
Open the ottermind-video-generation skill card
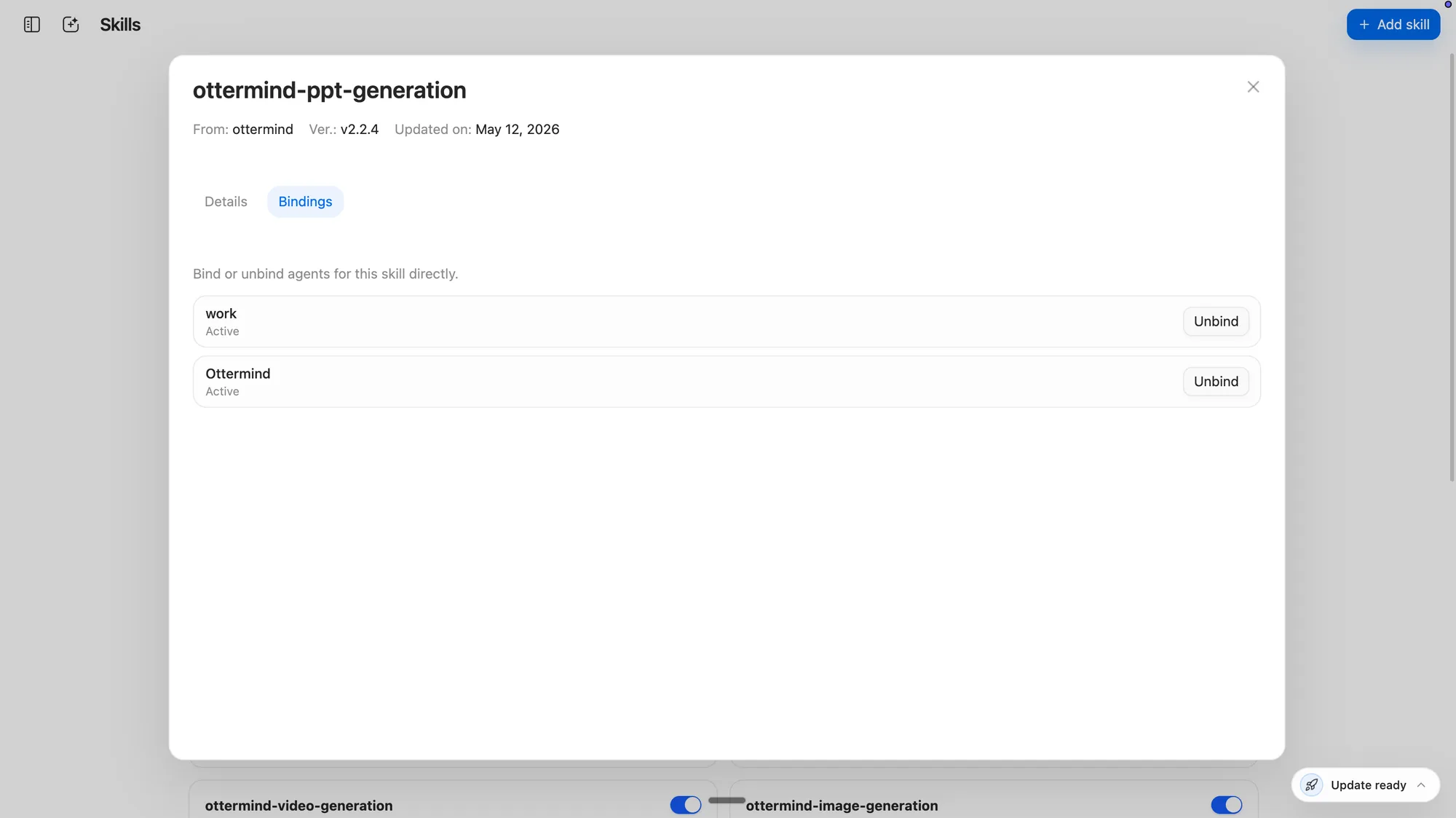[453, 800]
